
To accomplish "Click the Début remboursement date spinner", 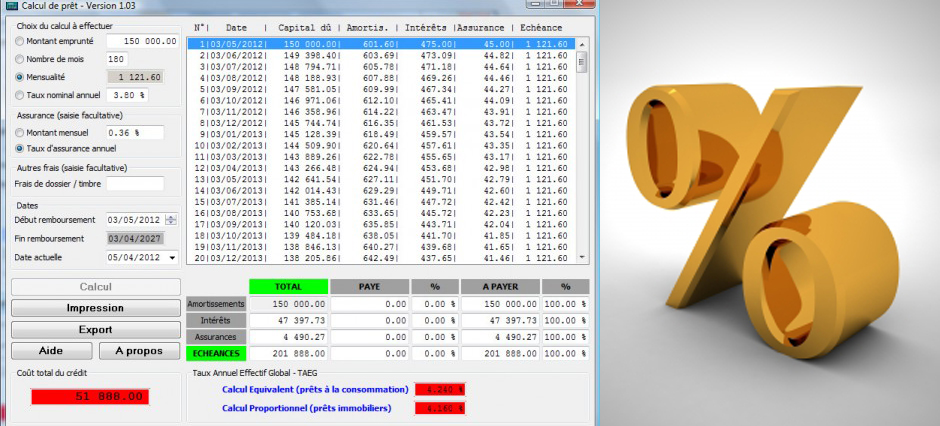I will (171, 220).
